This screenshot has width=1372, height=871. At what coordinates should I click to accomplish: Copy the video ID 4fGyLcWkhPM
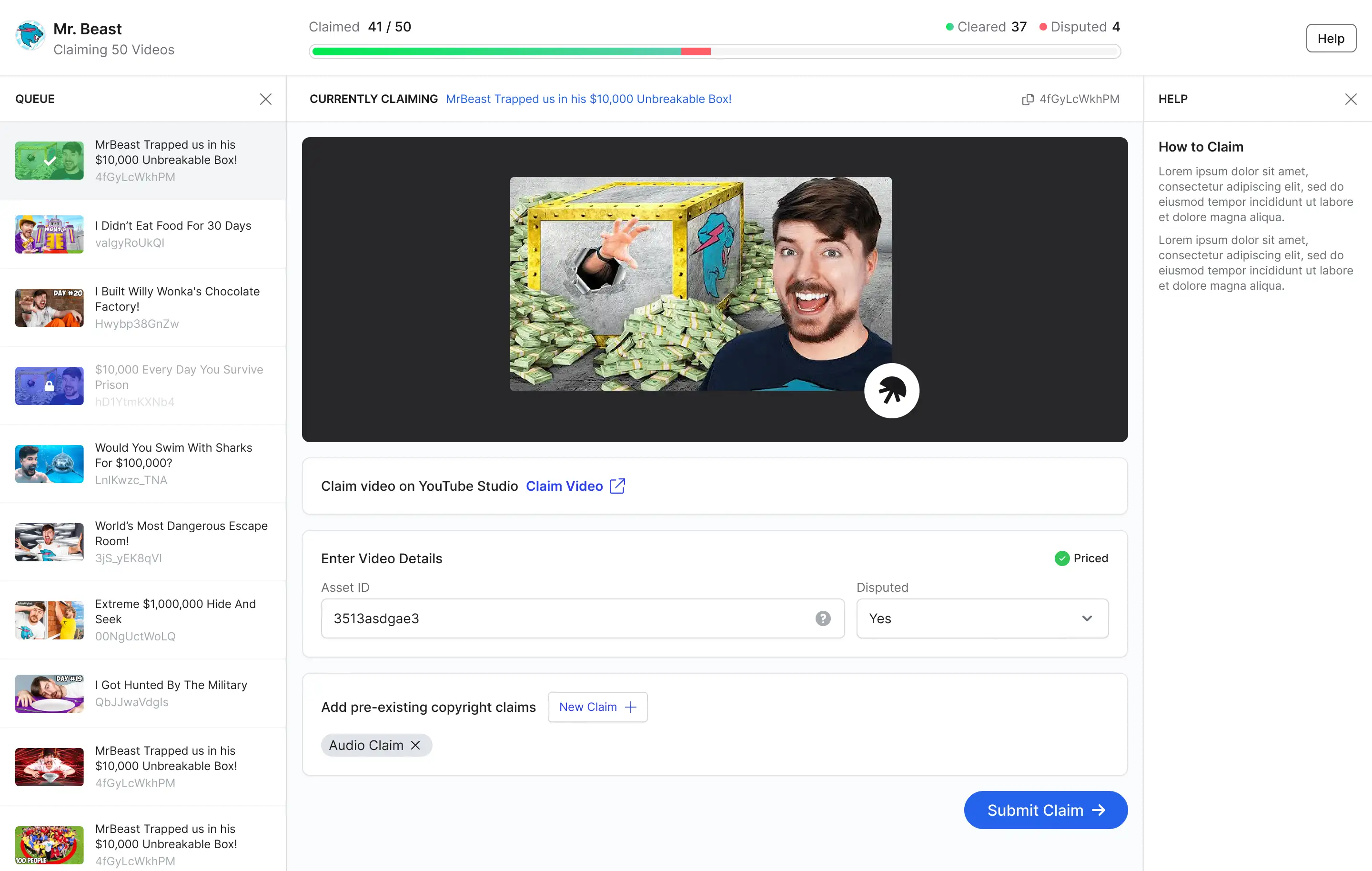[1027, 99]
